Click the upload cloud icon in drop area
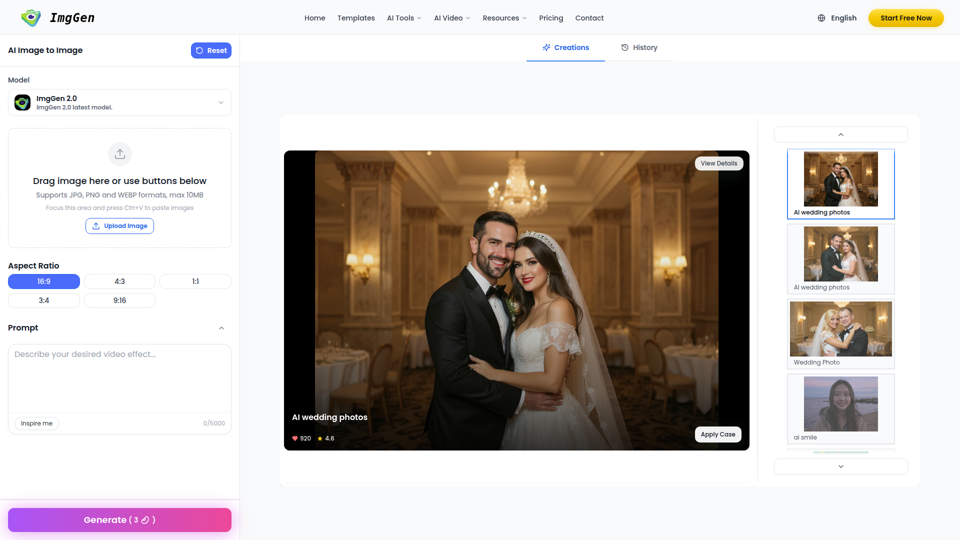 coord(120,154)
